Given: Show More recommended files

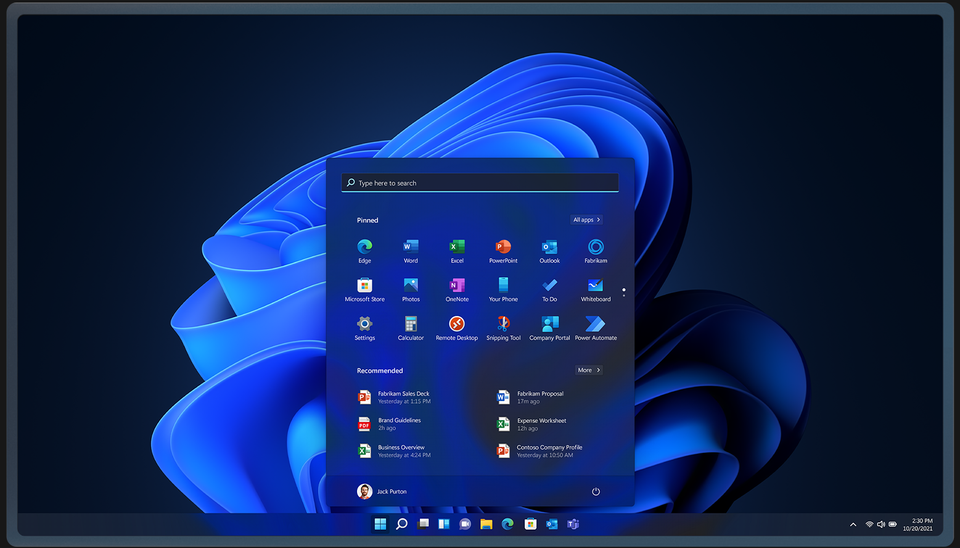Looking at the screenshot, I should point(588,370).
